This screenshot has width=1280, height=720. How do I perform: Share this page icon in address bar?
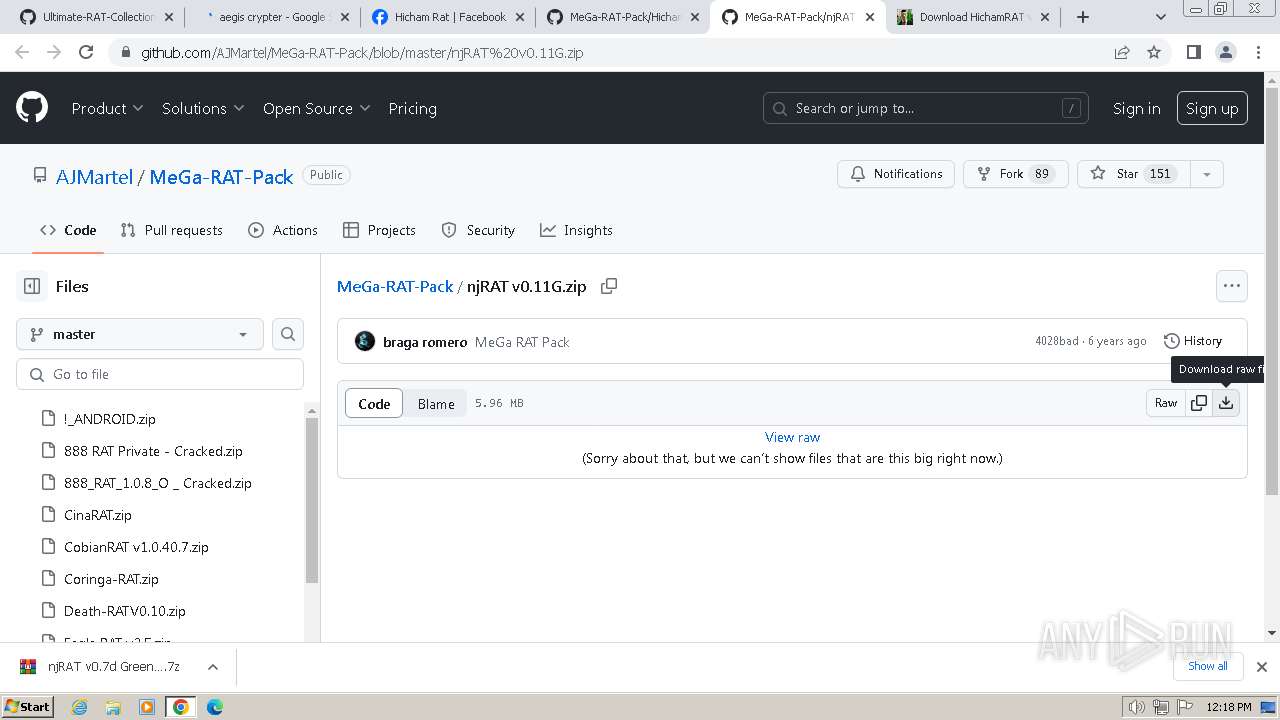[1122, 52]
